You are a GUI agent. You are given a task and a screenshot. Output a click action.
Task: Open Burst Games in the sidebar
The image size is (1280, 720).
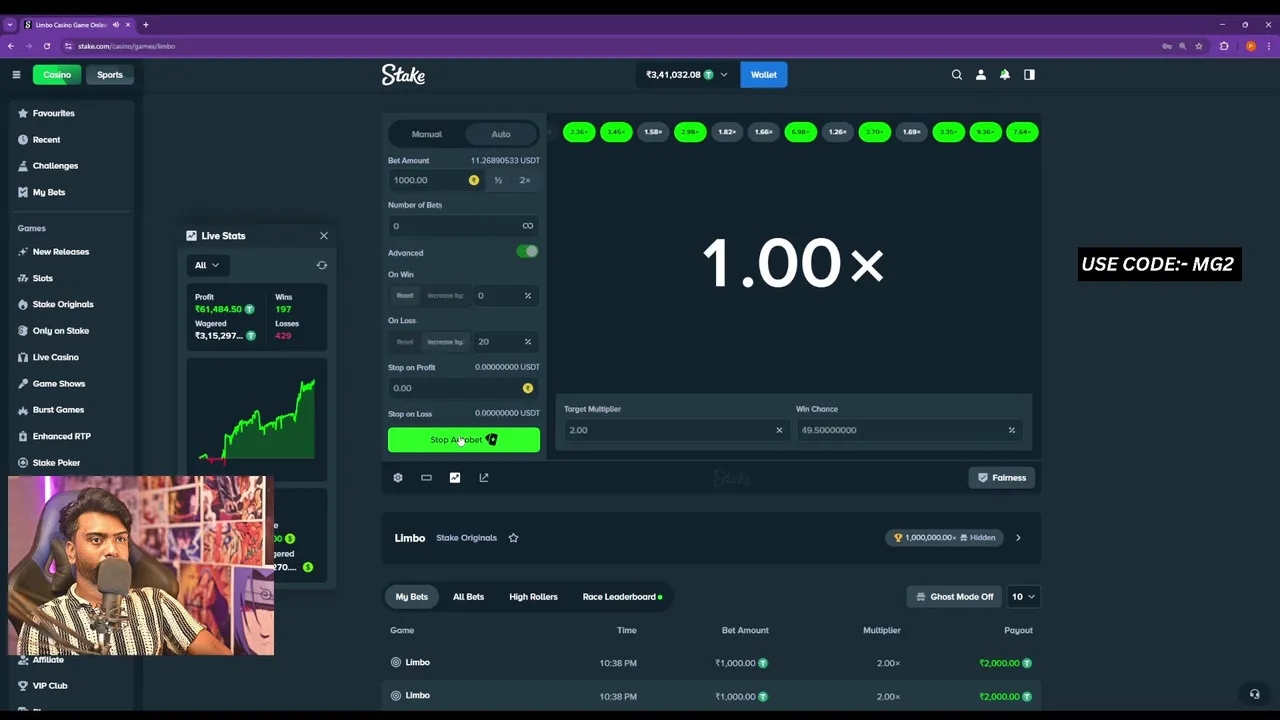point(70,410)
